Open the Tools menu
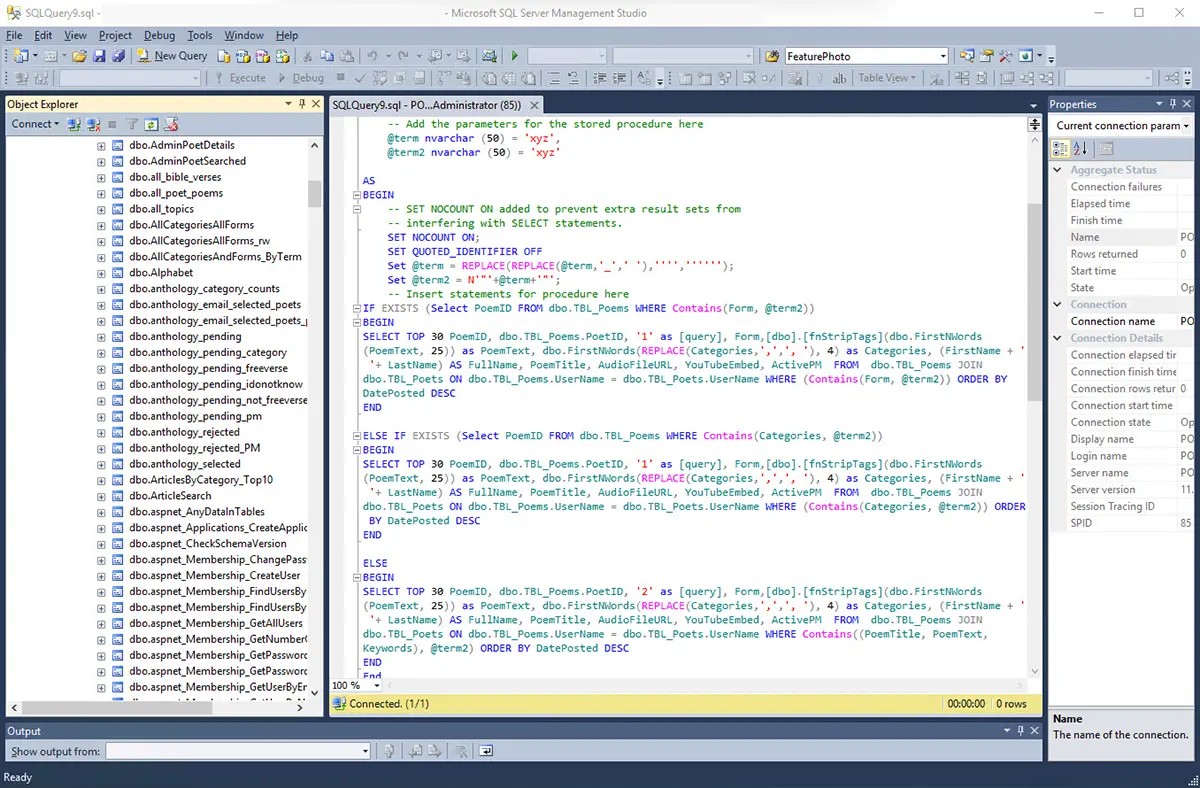 point(199,35)
